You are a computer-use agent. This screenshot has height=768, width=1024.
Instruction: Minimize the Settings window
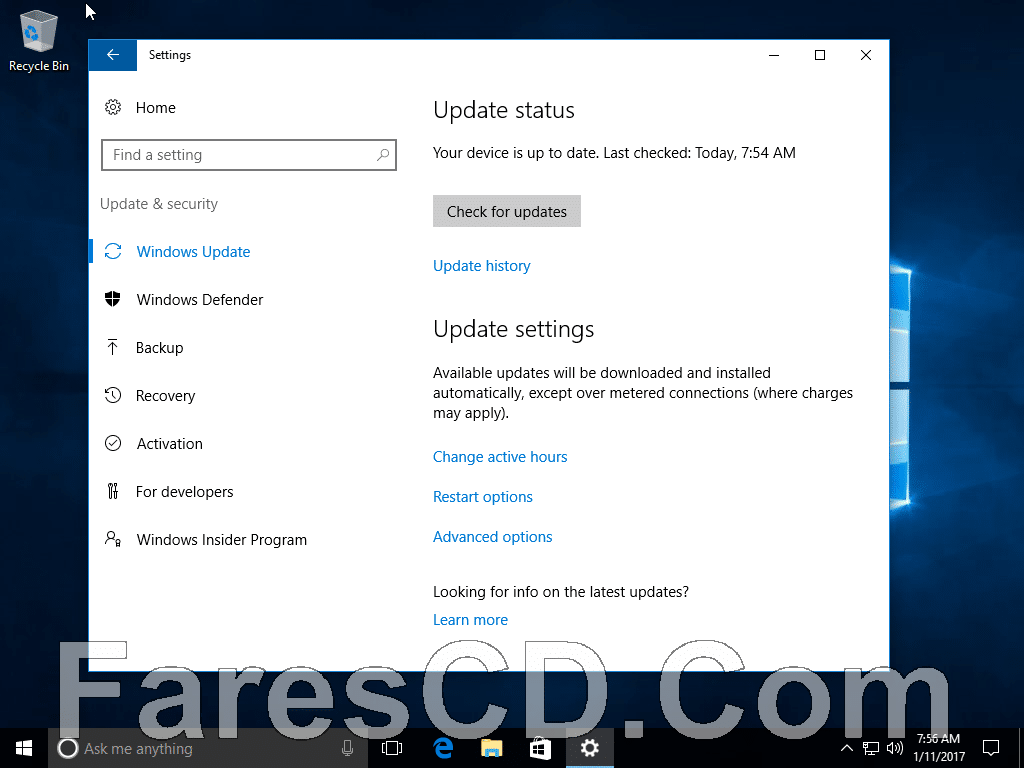tap(774, 55)
